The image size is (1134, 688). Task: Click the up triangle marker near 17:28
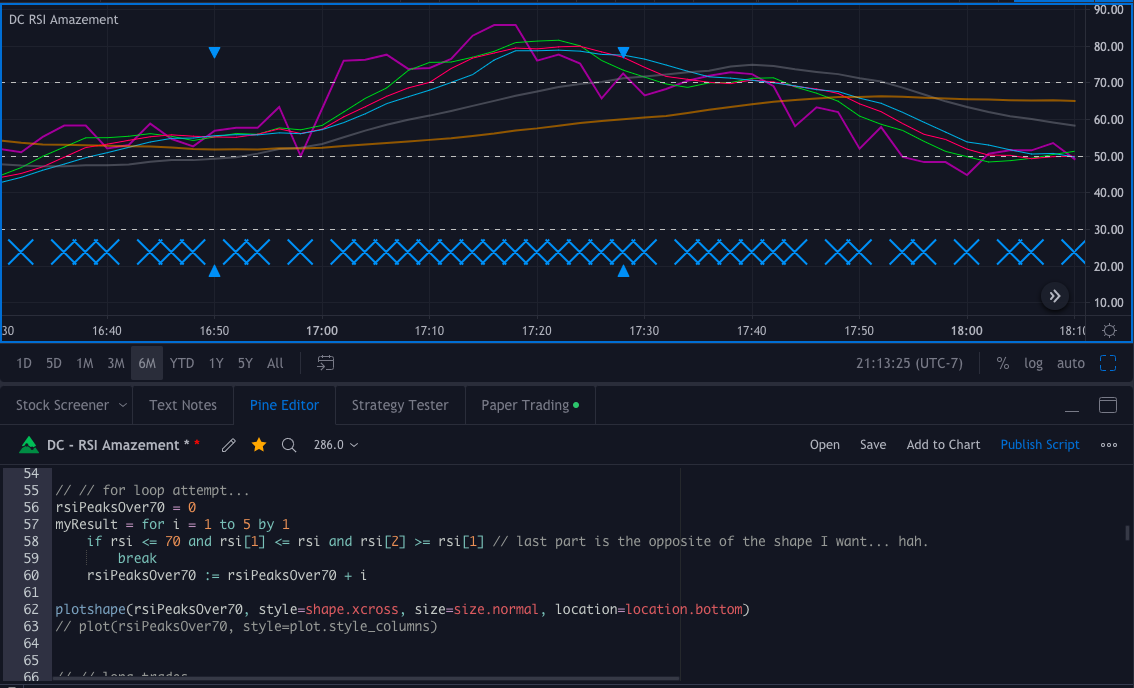click(623, 271)
